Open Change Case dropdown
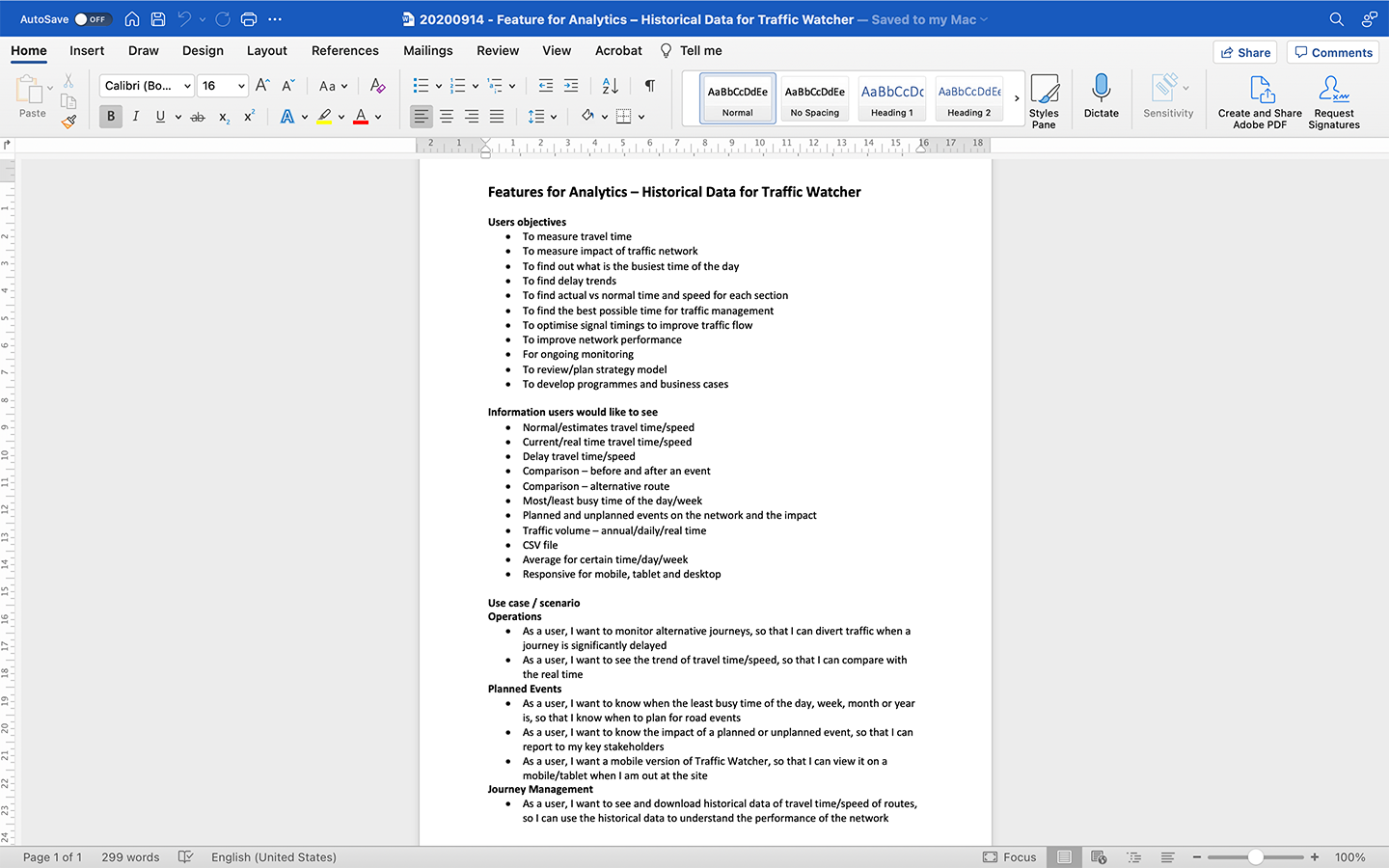This screenshot has width=1389, height=868. click(334, 86)
